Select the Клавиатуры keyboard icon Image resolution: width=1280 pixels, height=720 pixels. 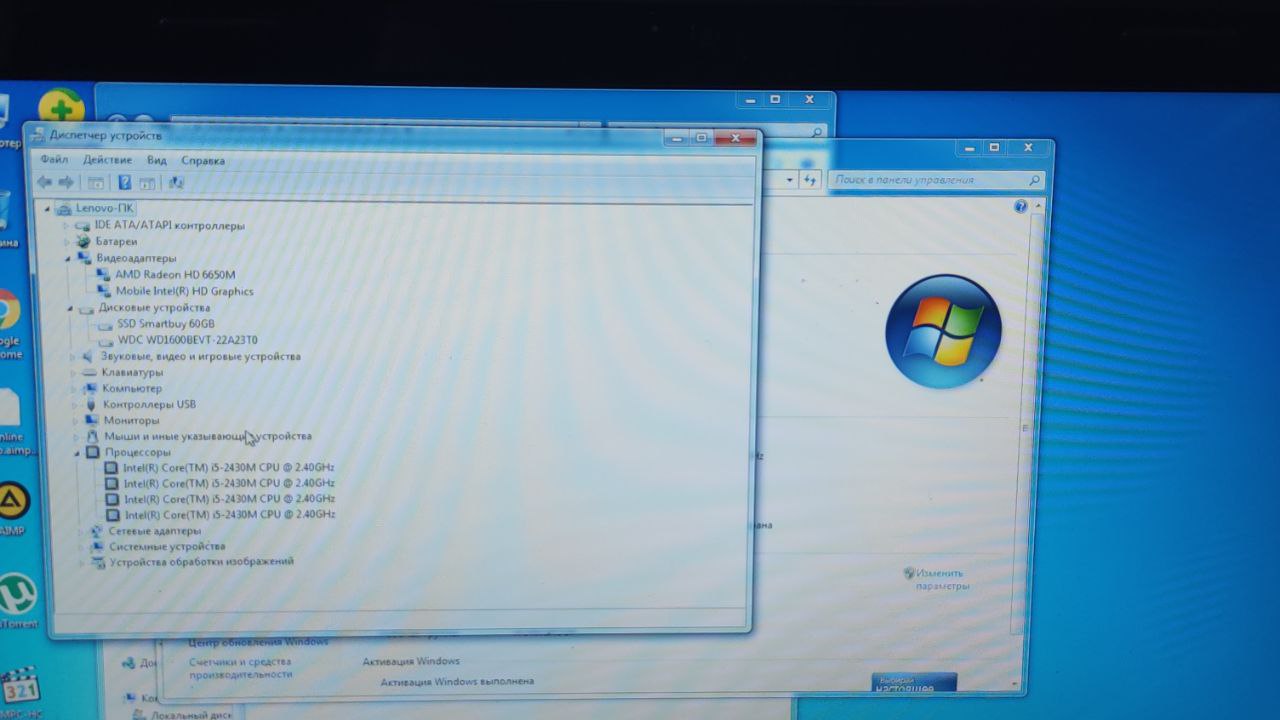point(89,372)
